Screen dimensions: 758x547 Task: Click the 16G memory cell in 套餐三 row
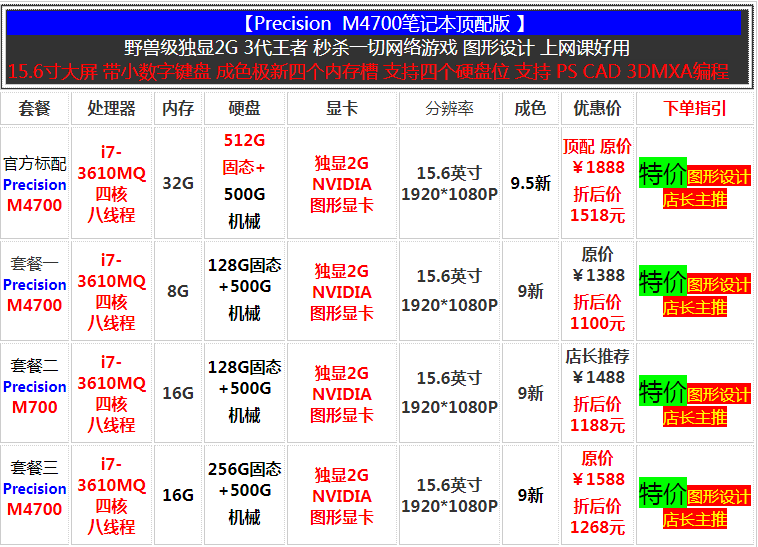pyautogui.click(x=178, y=495)
